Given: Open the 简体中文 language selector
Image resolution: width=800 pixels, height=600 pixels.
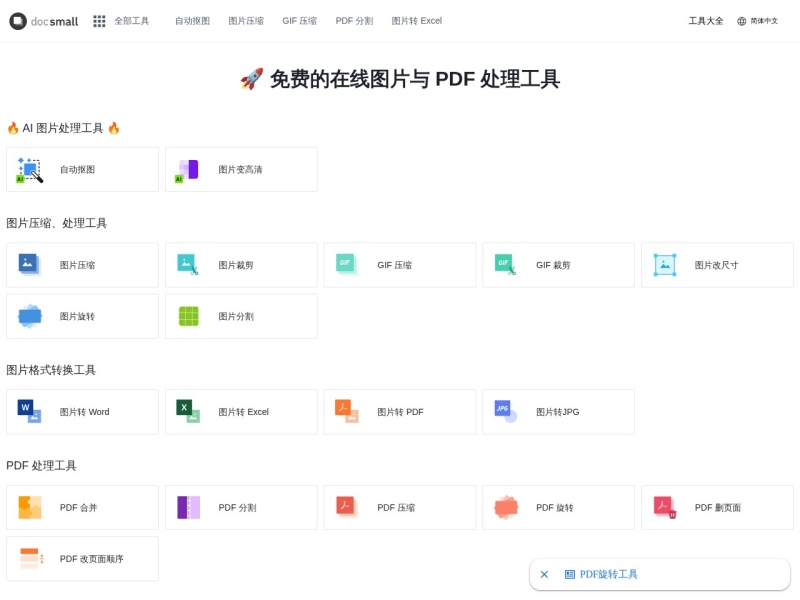Looking at the screenshot, I should click(x=764, y=21).
